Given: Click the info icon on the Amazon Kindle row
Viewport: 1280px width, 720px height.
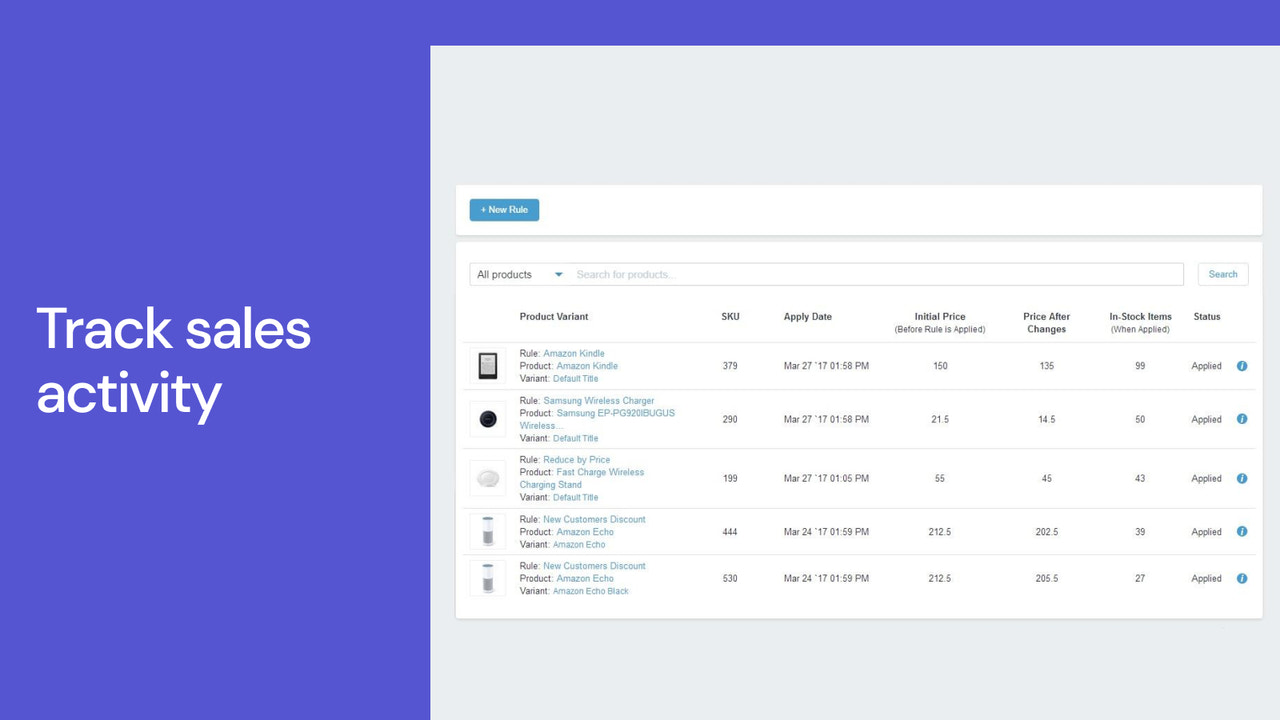Looking at the screenshot, I should 1242,366.
